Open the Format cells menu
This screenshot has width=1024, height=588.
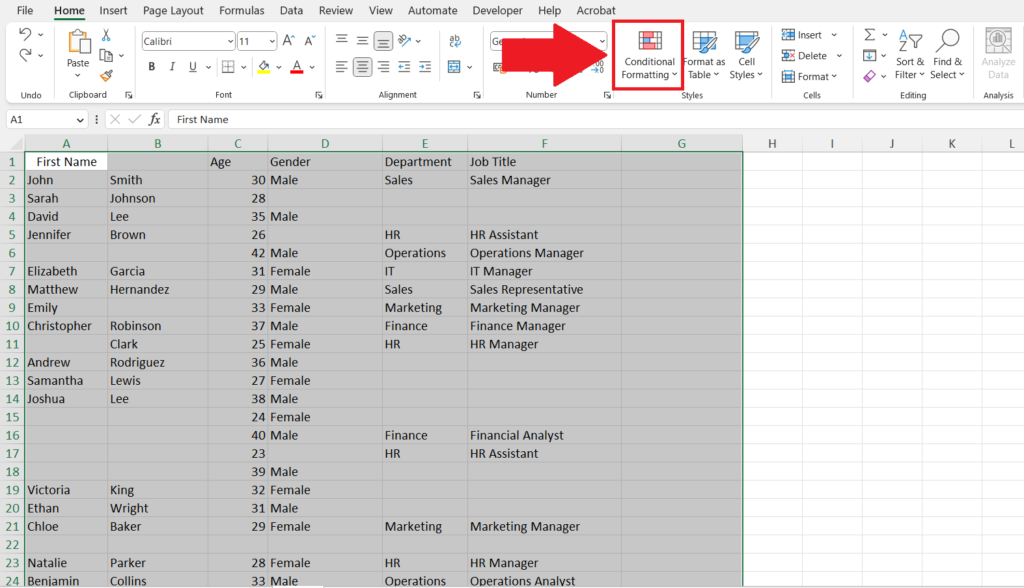pyautogui.click(x=809, y=76)
